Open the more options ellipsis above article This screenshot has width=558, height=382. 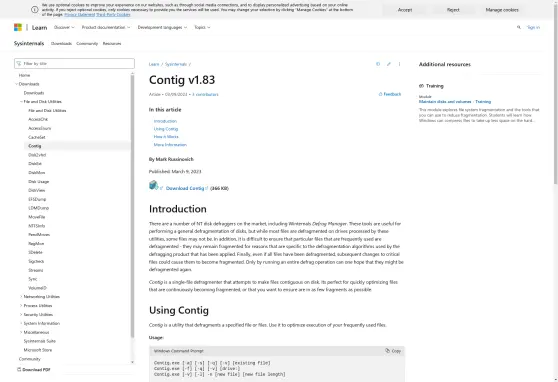click(399, 64)
